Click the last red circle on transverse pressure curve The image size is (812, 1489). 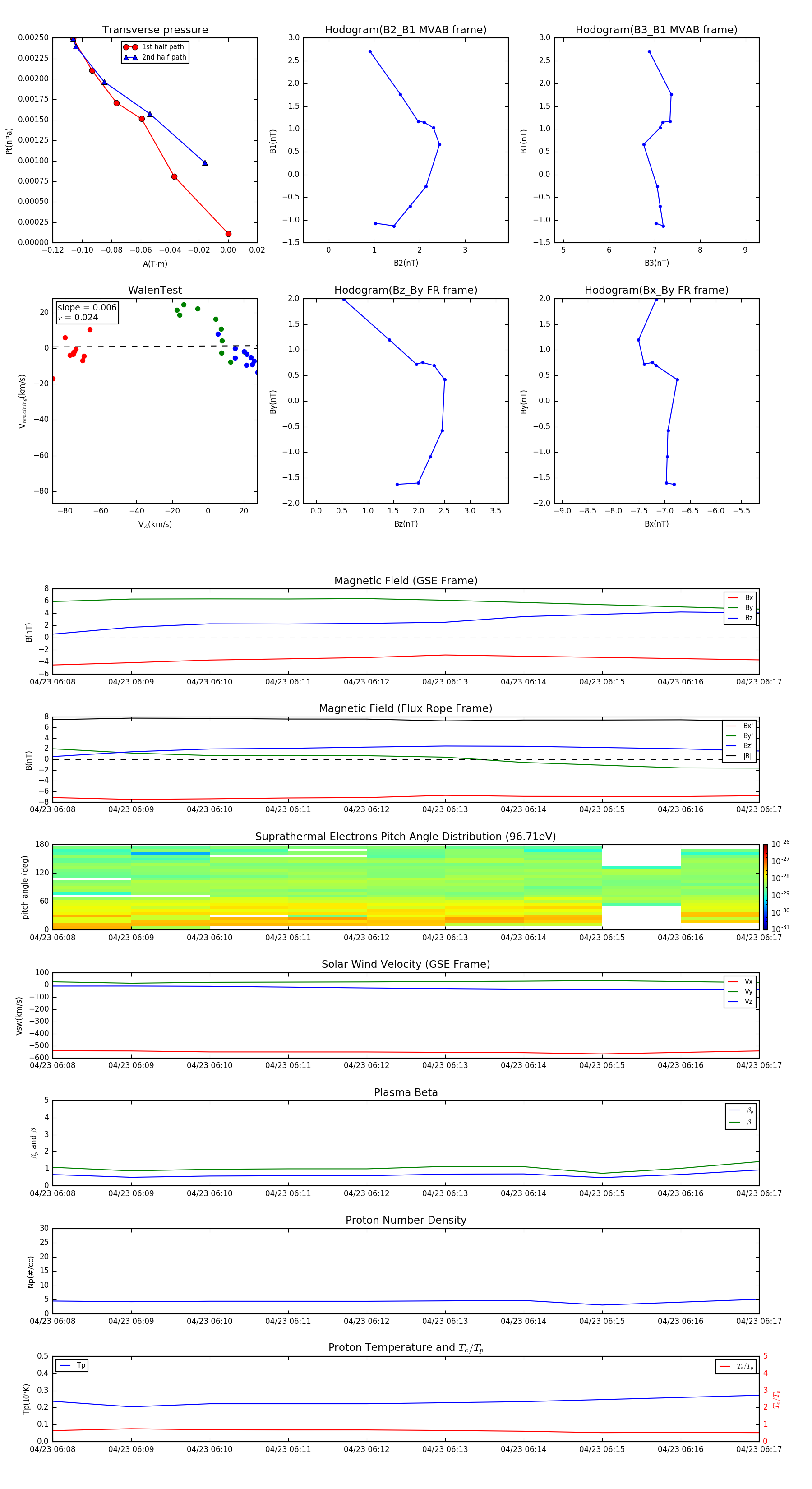coord(228,234)
